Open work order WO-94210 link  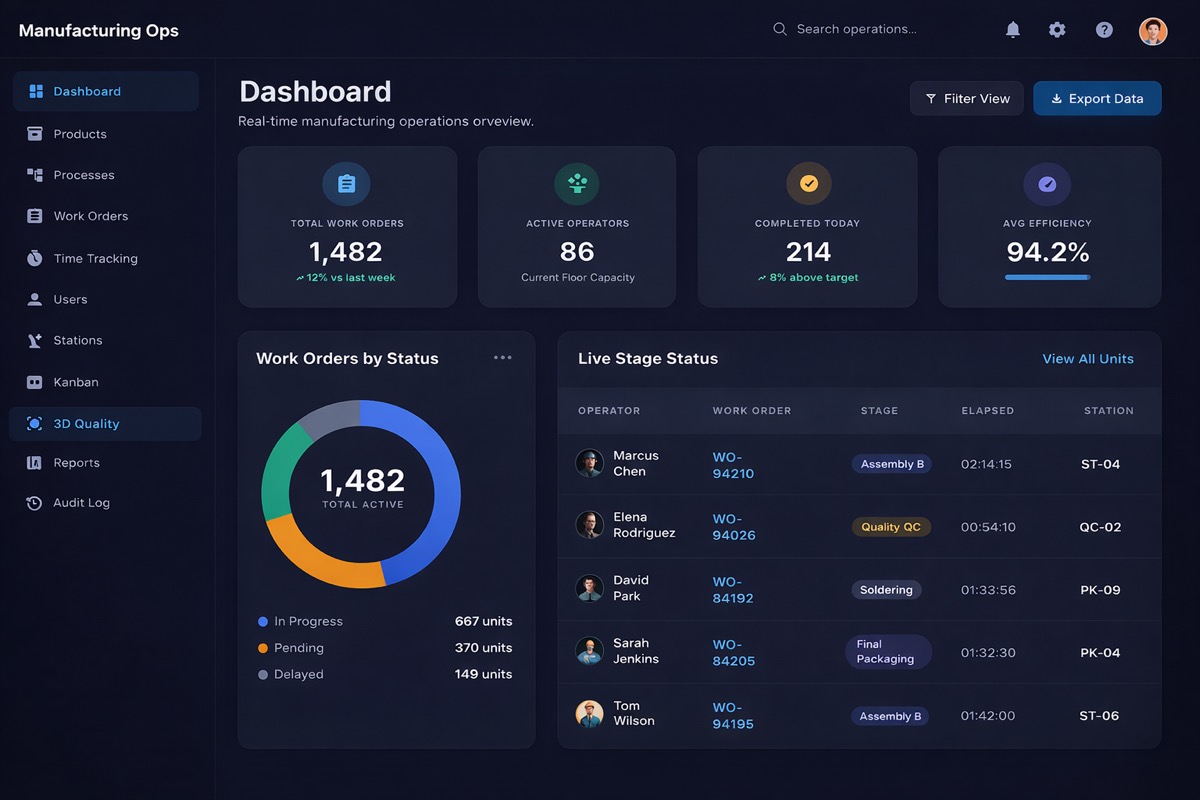(733, 464)
